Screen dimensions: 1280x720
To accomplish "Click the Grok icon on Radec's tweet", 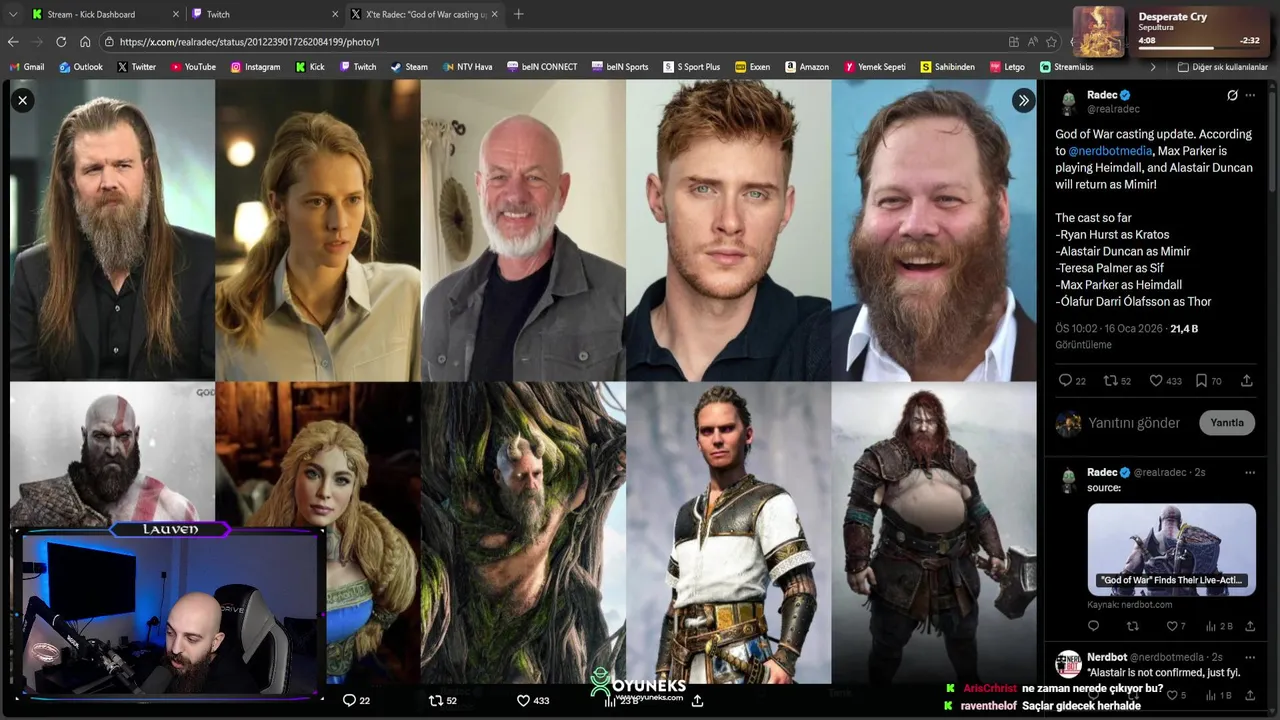I will point(1232,95).
